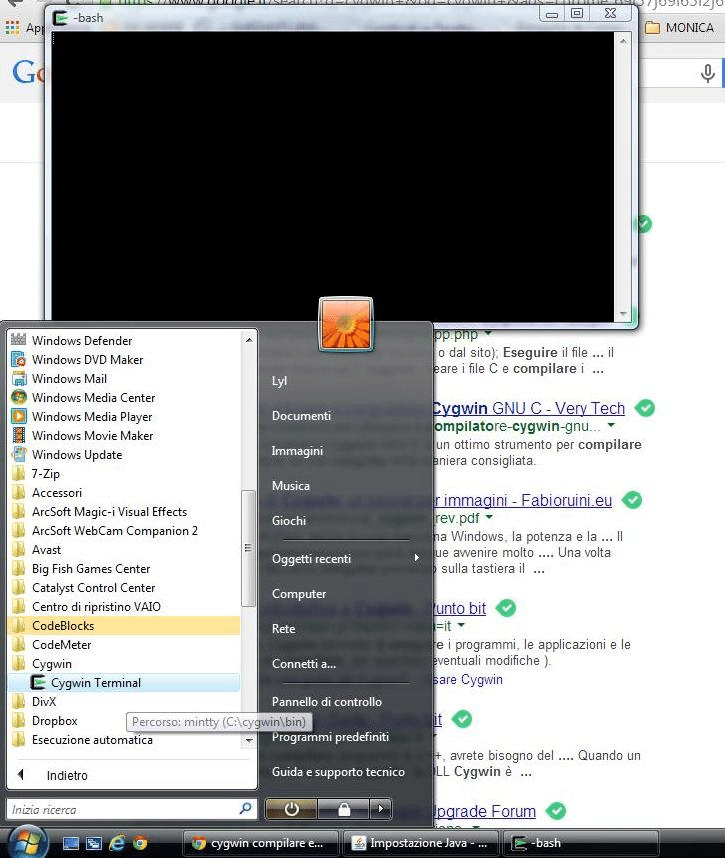Open Rete from Start menu
Image resolution: width=725 pixels, height=858 pixels.
[283, 629]
